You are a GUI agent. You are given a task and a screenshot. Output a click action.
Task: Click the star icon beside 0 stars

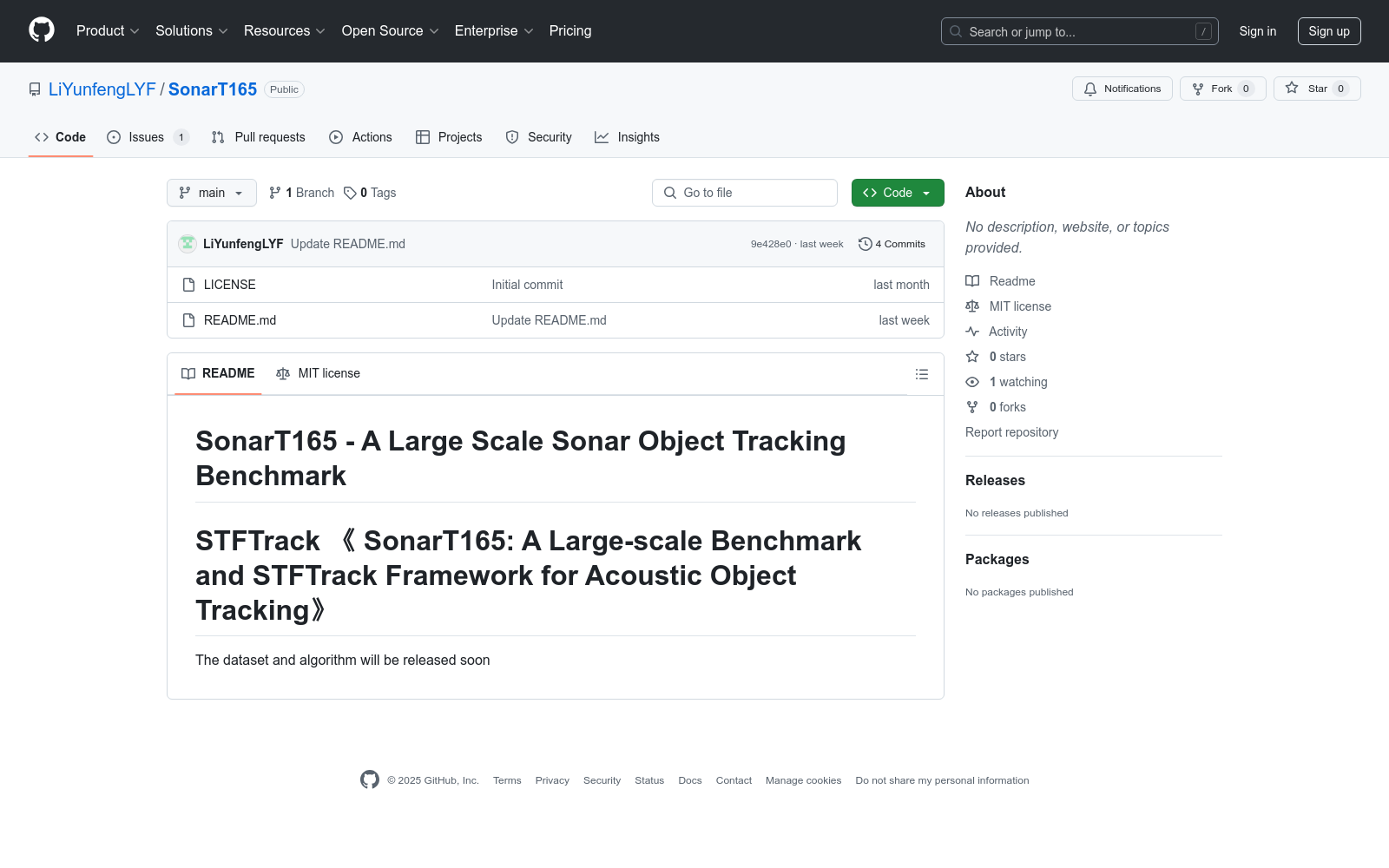pyautogui.click(x=972, y=357)
